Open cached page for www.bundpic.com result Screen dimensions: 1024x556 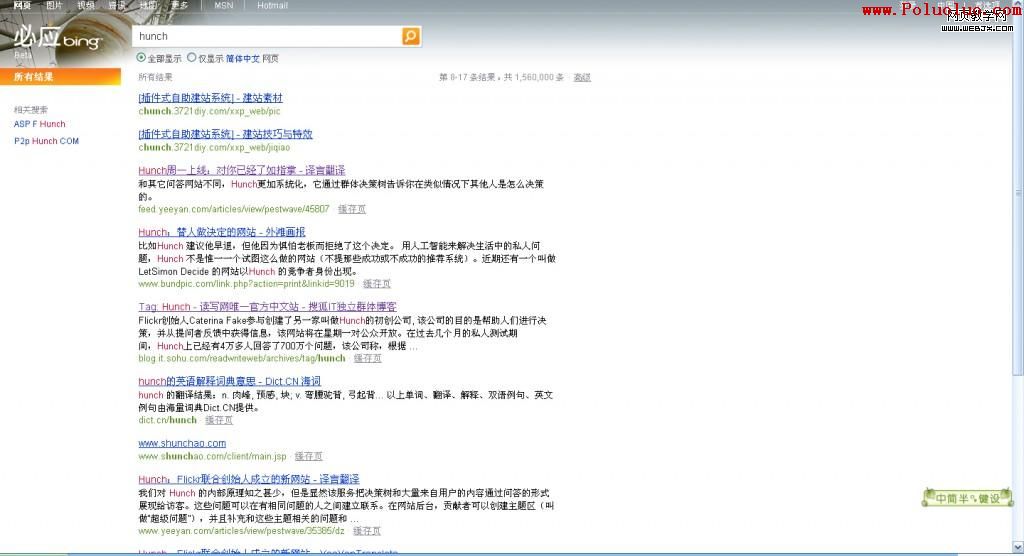point(377,284)
